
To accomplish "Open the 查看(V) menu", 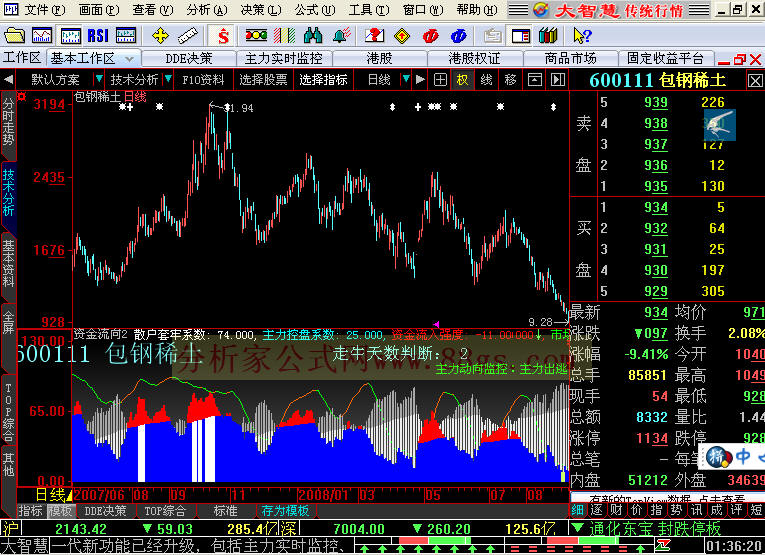I will tap(152, 10).
